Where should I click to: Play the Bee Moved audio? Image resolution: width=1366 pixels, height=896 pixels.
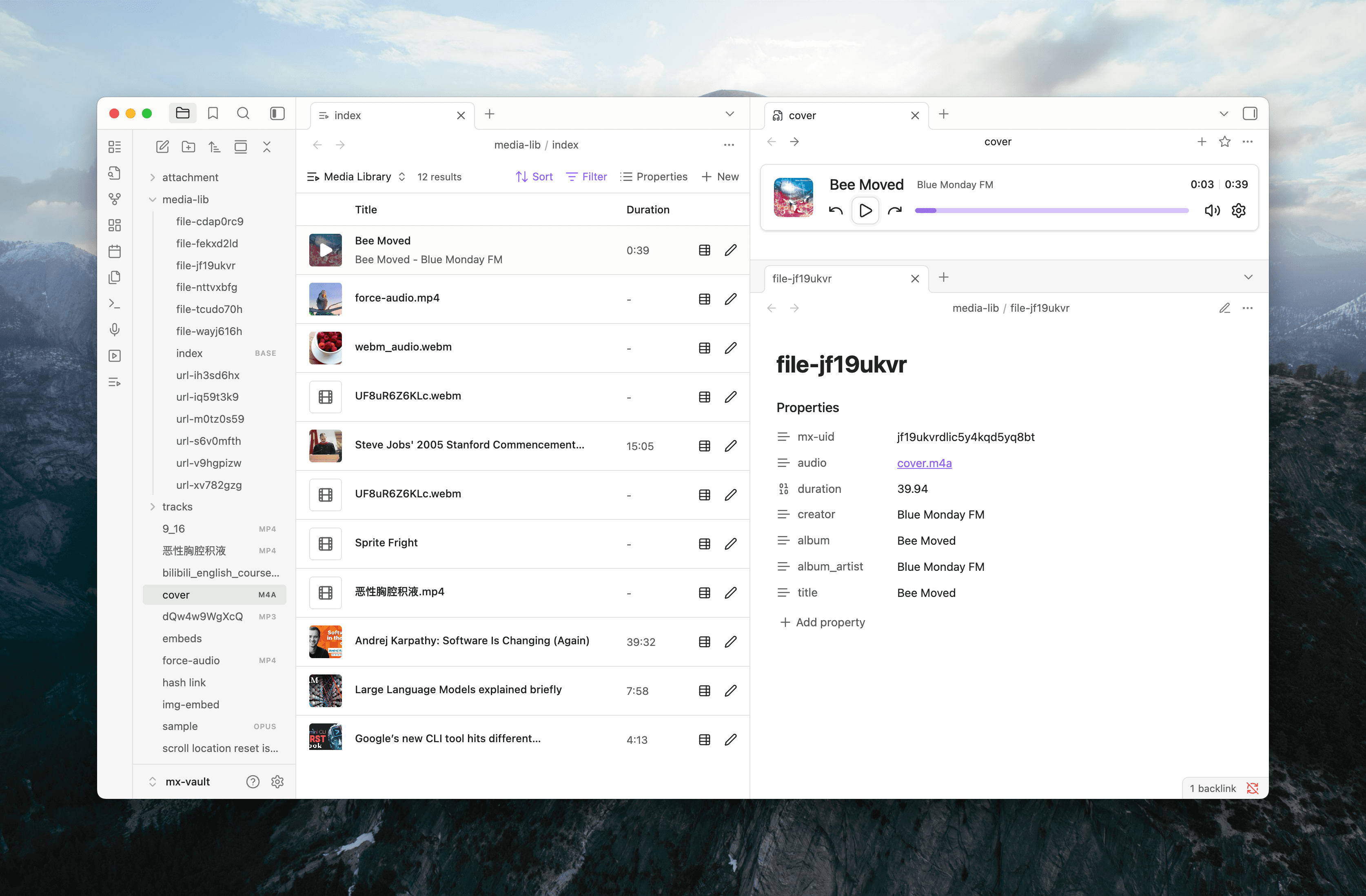865,211
